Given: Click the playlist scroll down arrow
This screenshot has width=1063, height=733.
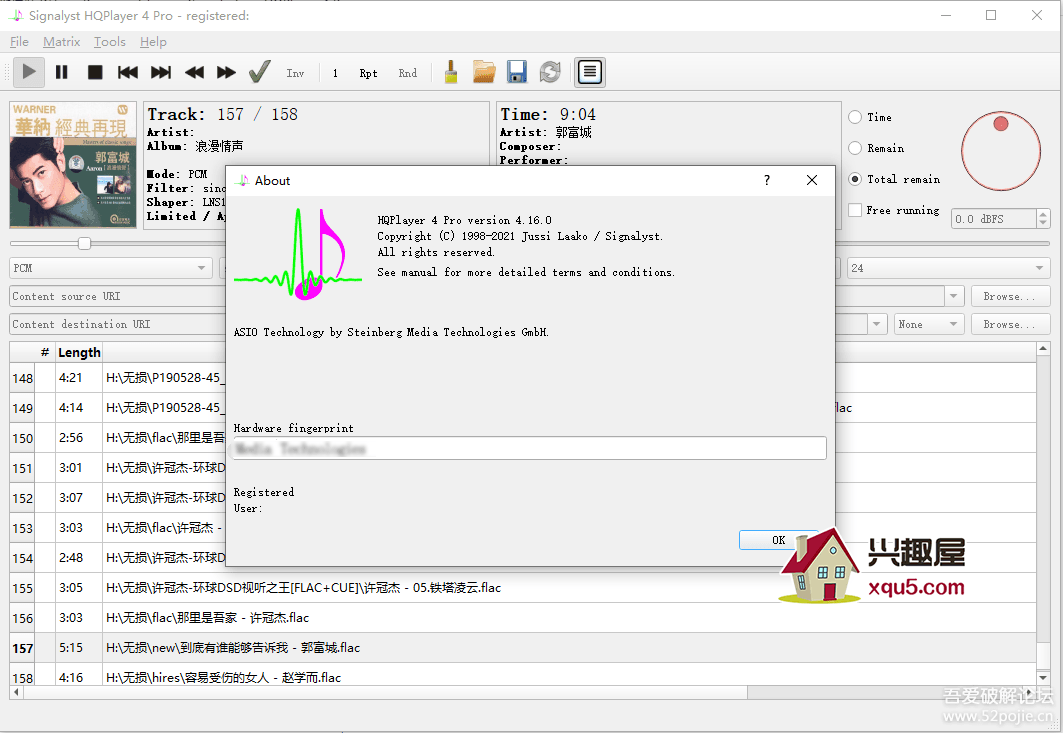Looking at the screenshot, I should coord(1043,678).
